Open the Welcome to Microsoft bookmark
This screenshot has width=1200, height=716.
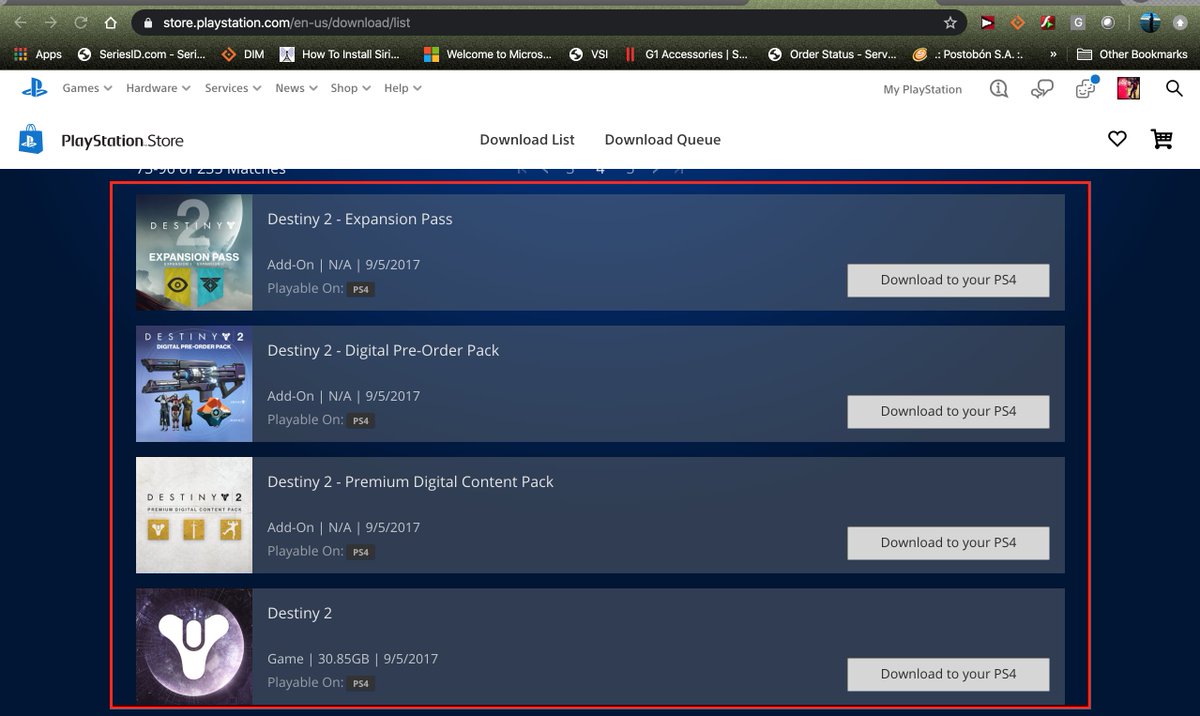[488, 54]
